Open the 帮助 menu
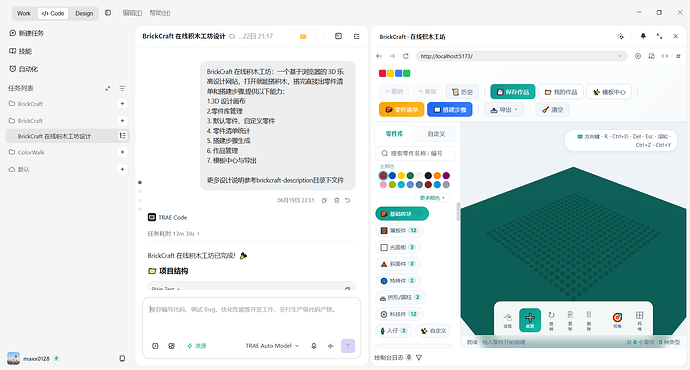690x370 pixels. point(160,13)
